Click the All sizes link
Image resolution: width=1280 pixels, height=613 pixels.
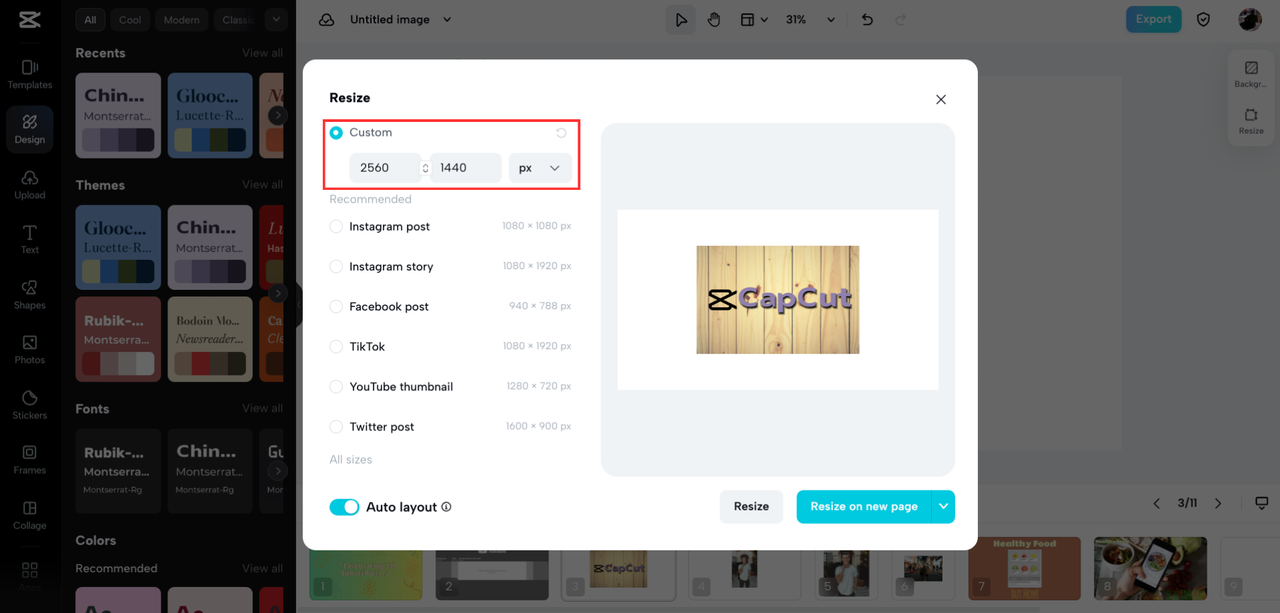click(350, 459)
